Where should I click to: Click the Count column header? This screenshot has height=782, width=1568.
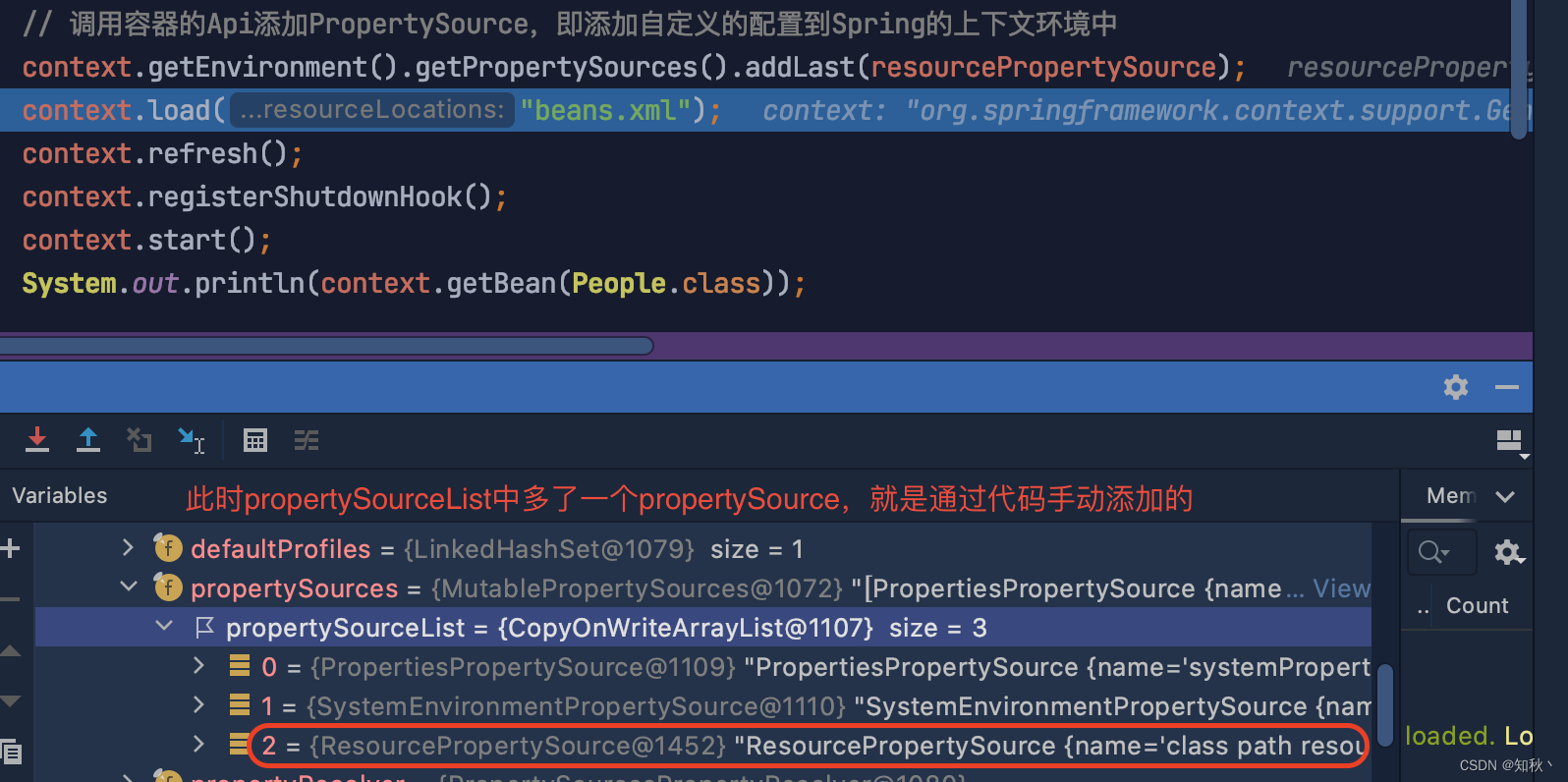coord(1477,606)
